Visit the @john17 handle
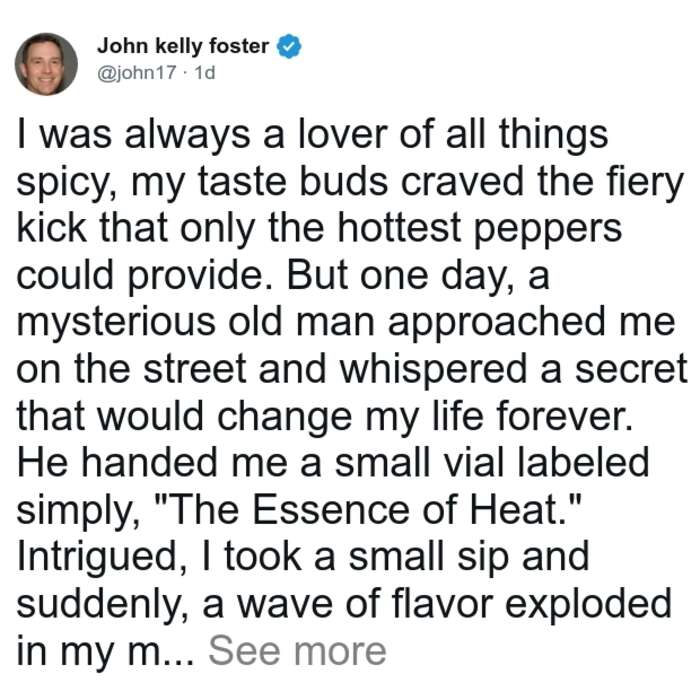This screenshot has height=700, width=700. pos(137,73)
